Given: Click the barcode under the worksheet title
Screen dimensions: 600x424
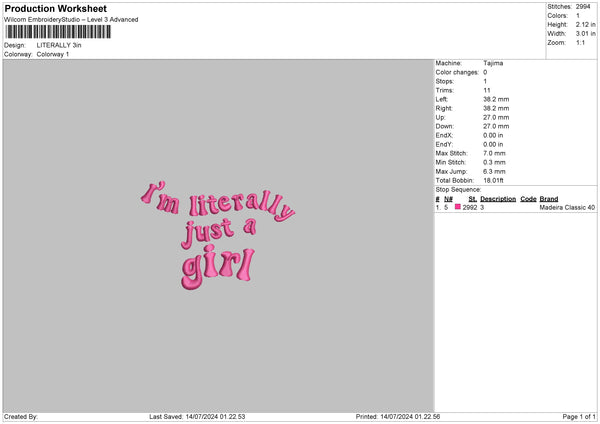Looking at the screenshot, I should 56,32.
